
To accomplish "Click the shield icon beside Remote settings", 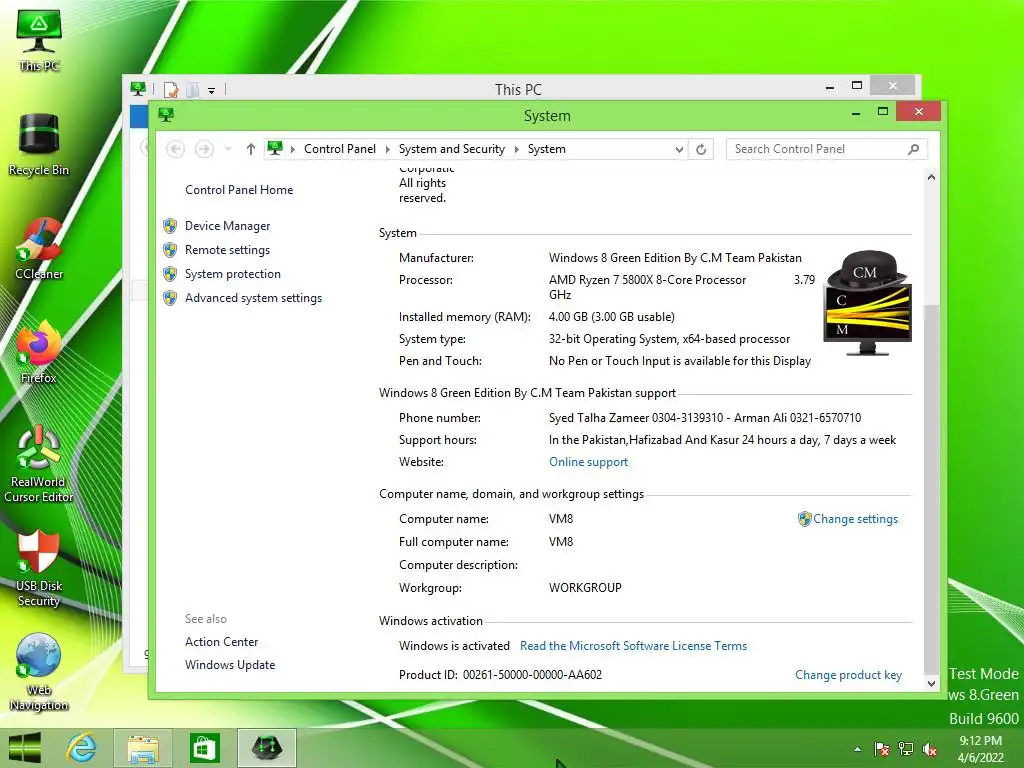I will point(170,250).
